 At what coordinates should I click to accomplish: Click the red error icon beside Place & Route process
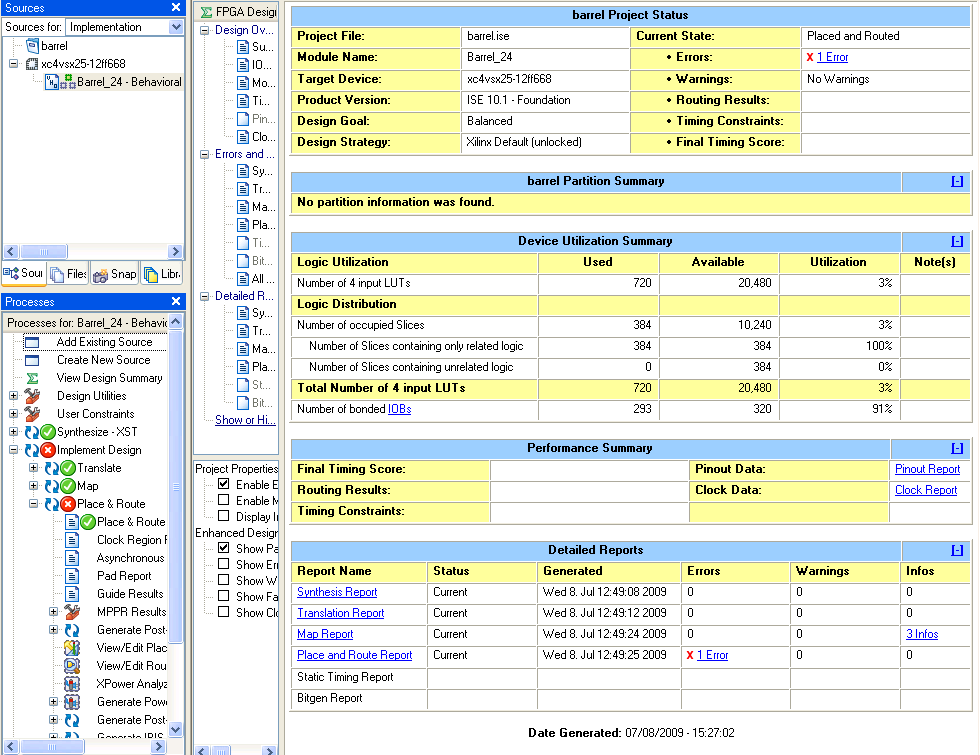[68, 504]
